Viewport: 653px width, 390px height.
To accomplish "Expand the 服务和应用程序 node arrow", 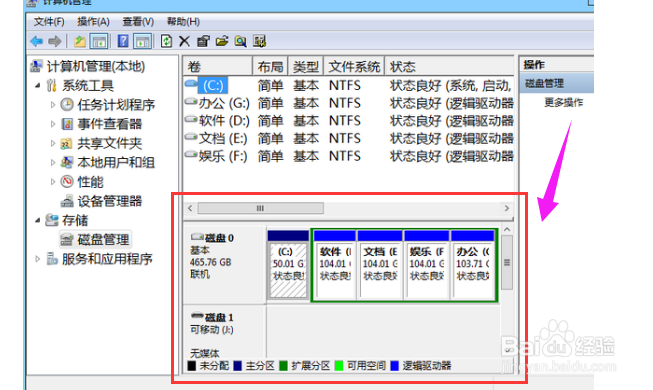I will [x=37, y=259].
